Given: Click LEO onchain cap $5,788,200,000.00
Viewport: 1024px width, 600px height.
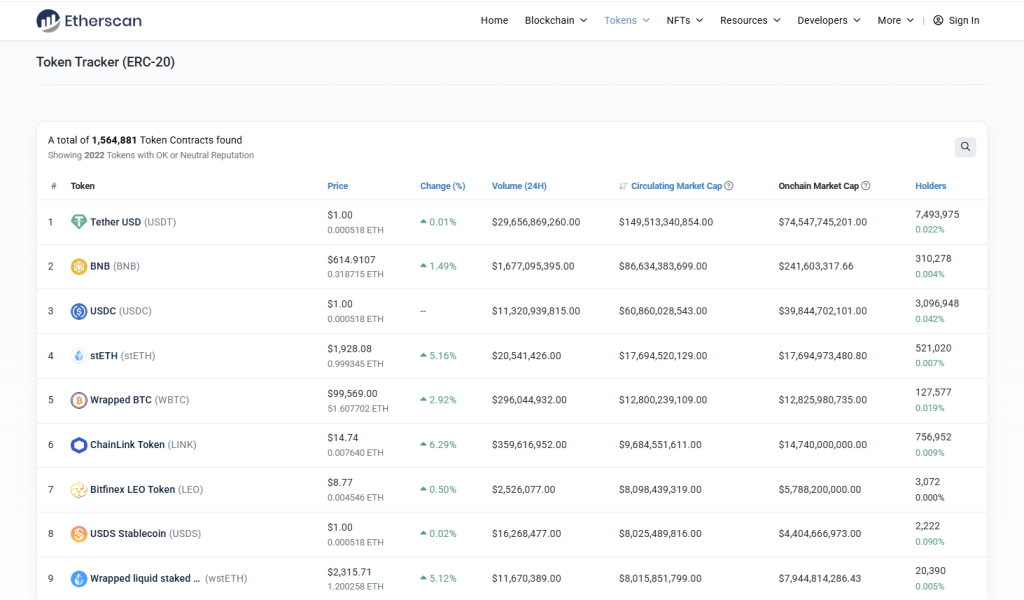Looking at the screenshot, I should click(820, 490).
